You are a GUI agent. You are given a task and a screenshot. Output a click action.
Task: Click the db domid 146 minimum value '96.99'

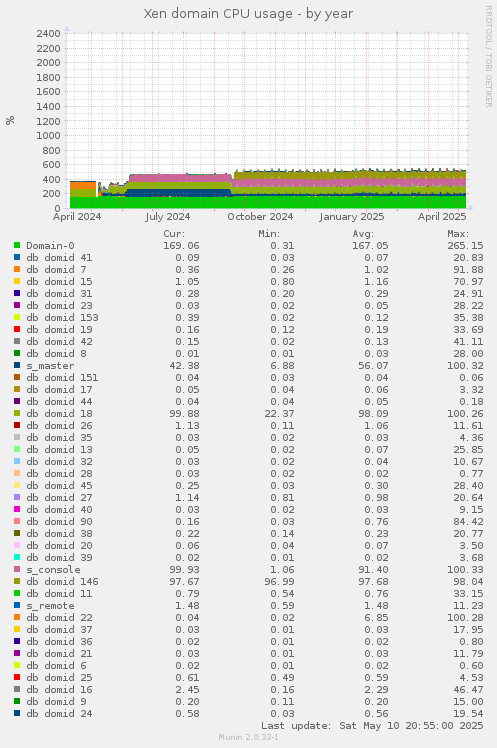click(x=280, y=582)
